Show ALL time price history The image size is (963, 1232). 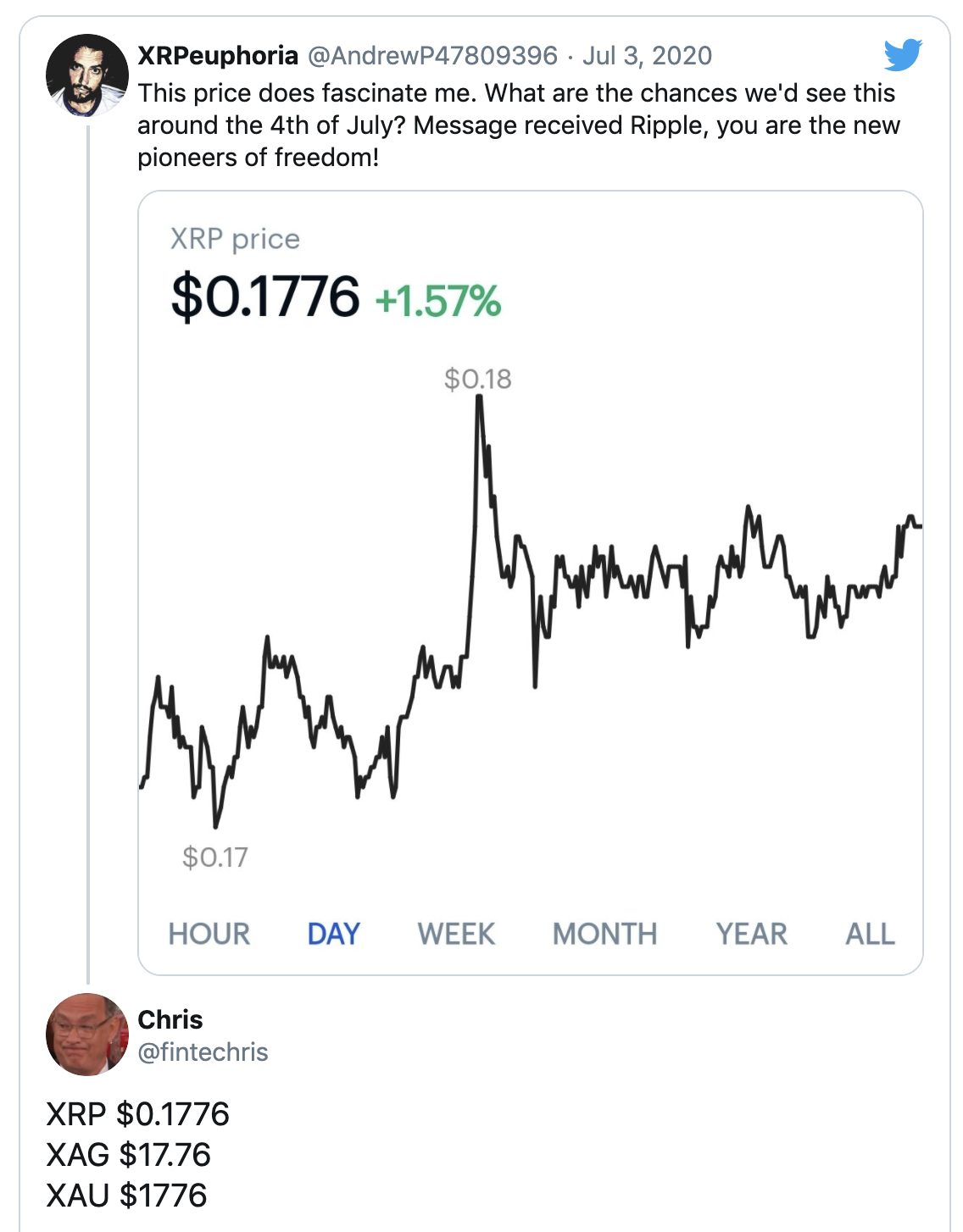click(x=870, y=934)
